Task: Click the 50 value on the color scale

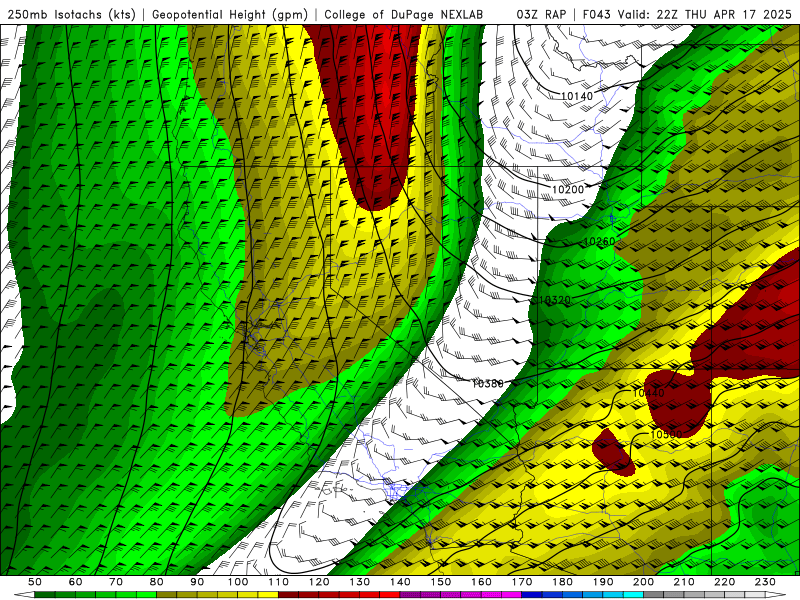Action: coord(34,582)
